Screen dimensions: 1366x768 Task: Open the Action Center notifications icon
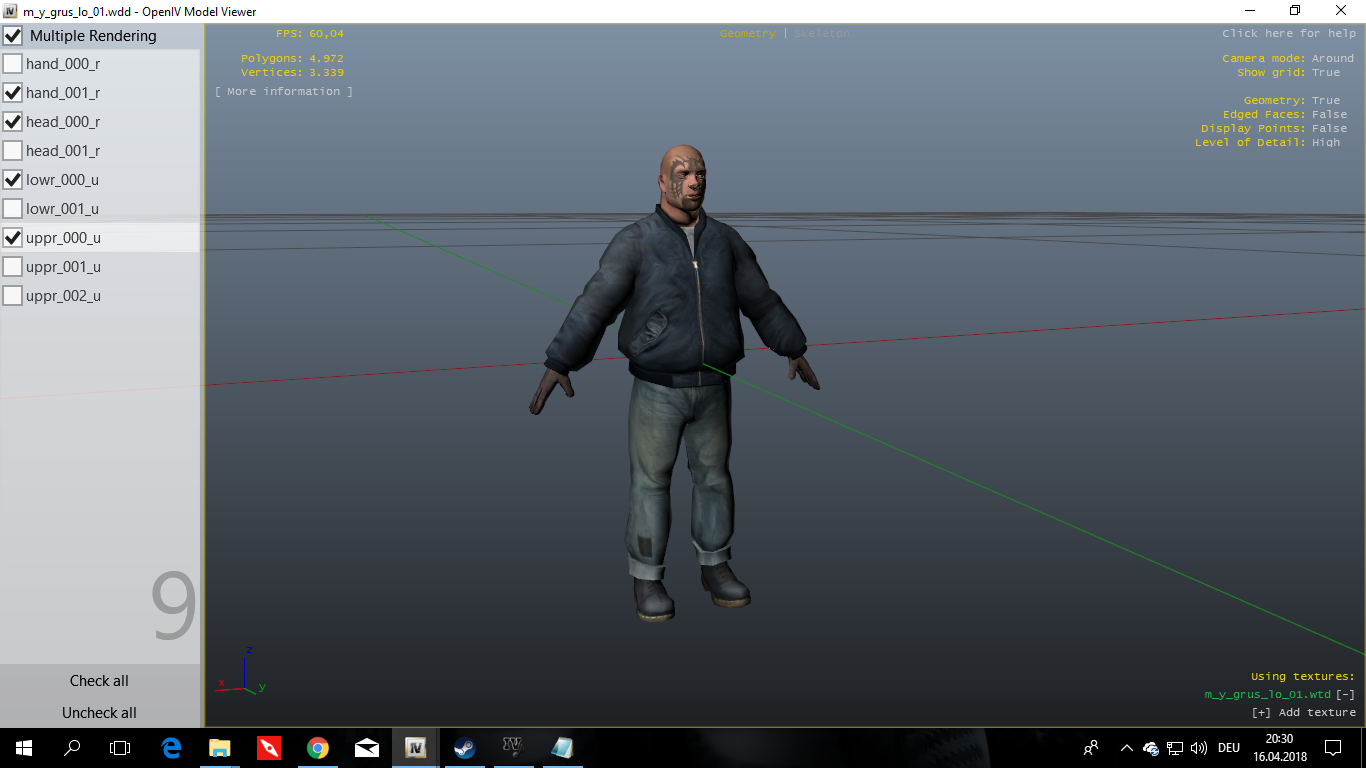[1332, 747]
